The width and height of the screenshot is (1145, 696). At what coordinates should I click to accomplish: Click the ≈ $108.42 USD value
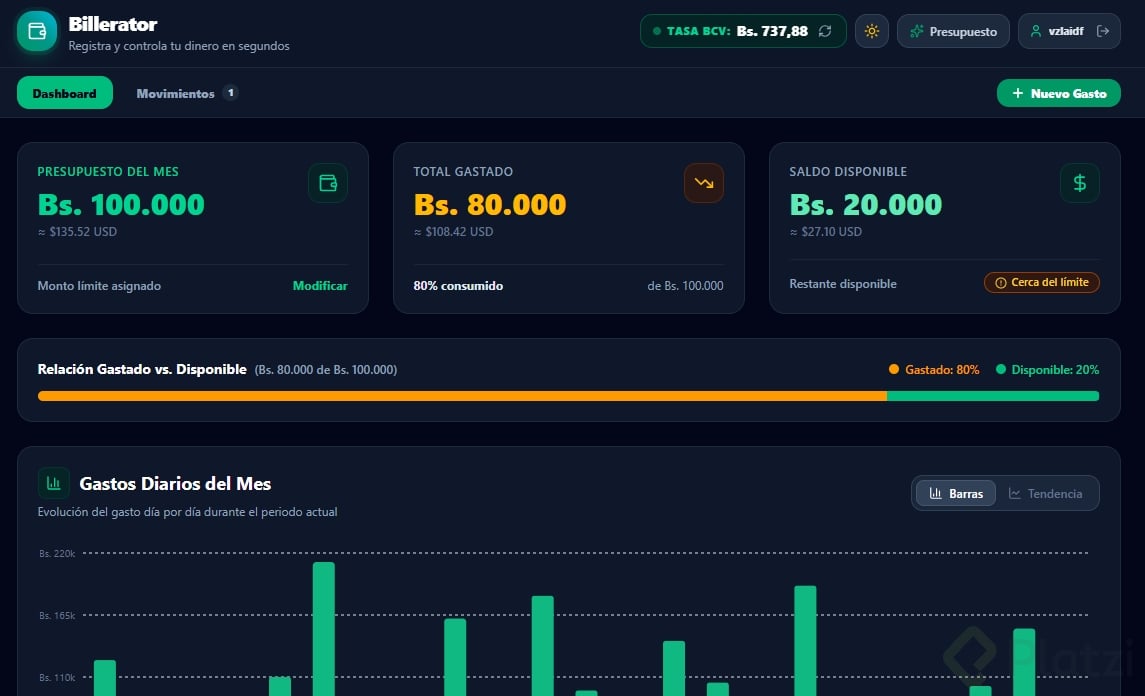tap(453, 232)
